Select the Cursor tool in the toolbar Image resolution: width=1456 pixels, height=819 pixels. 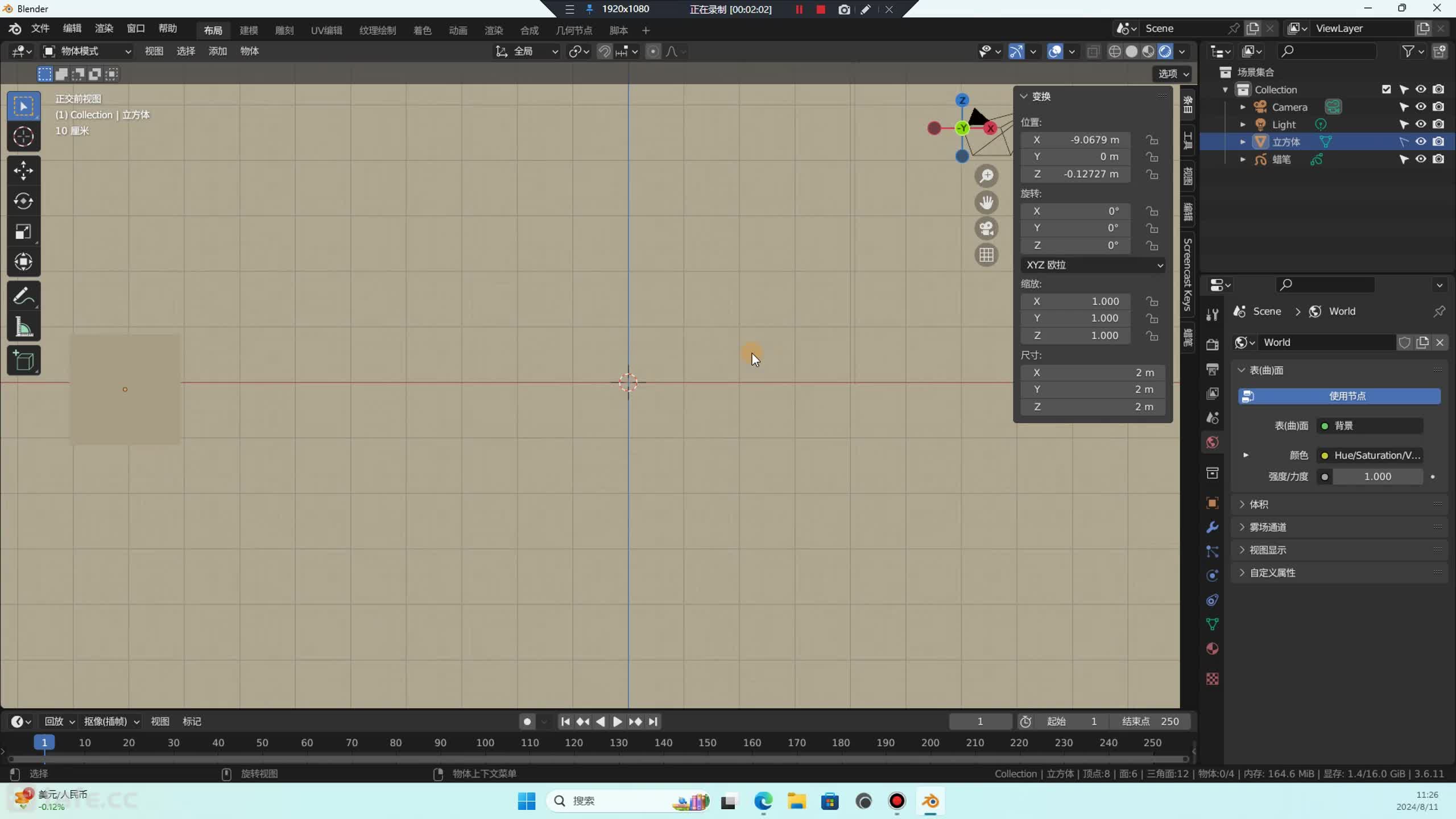23,137
